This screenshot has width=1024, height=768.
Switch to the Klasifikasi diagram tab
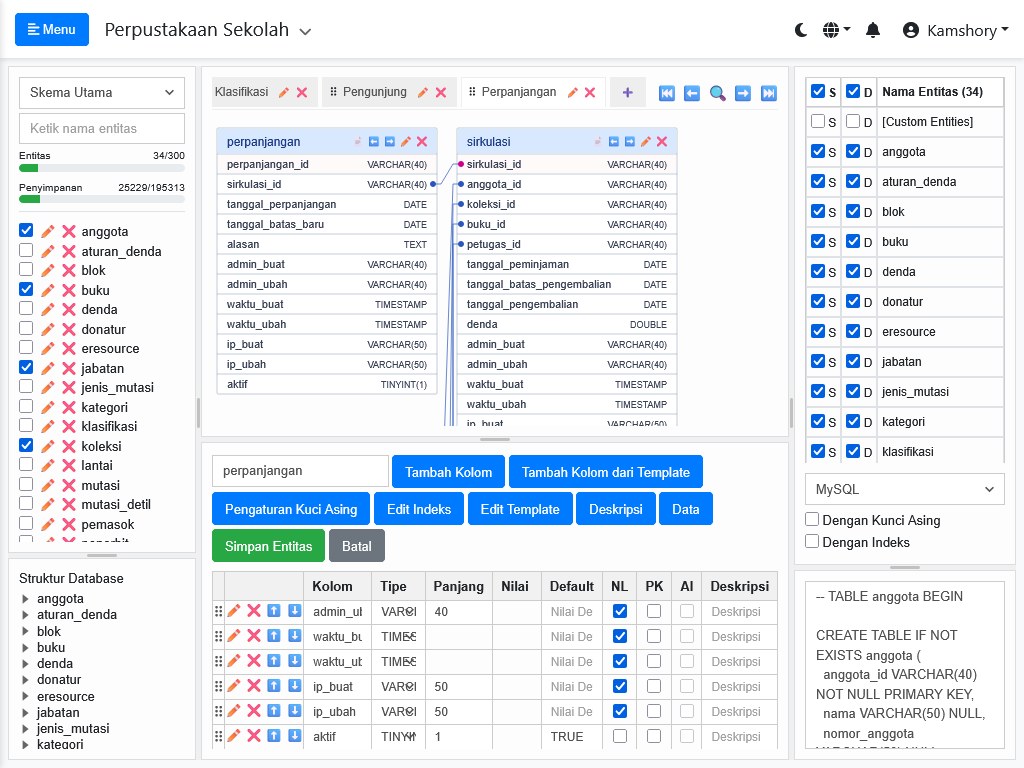[242, 92]
